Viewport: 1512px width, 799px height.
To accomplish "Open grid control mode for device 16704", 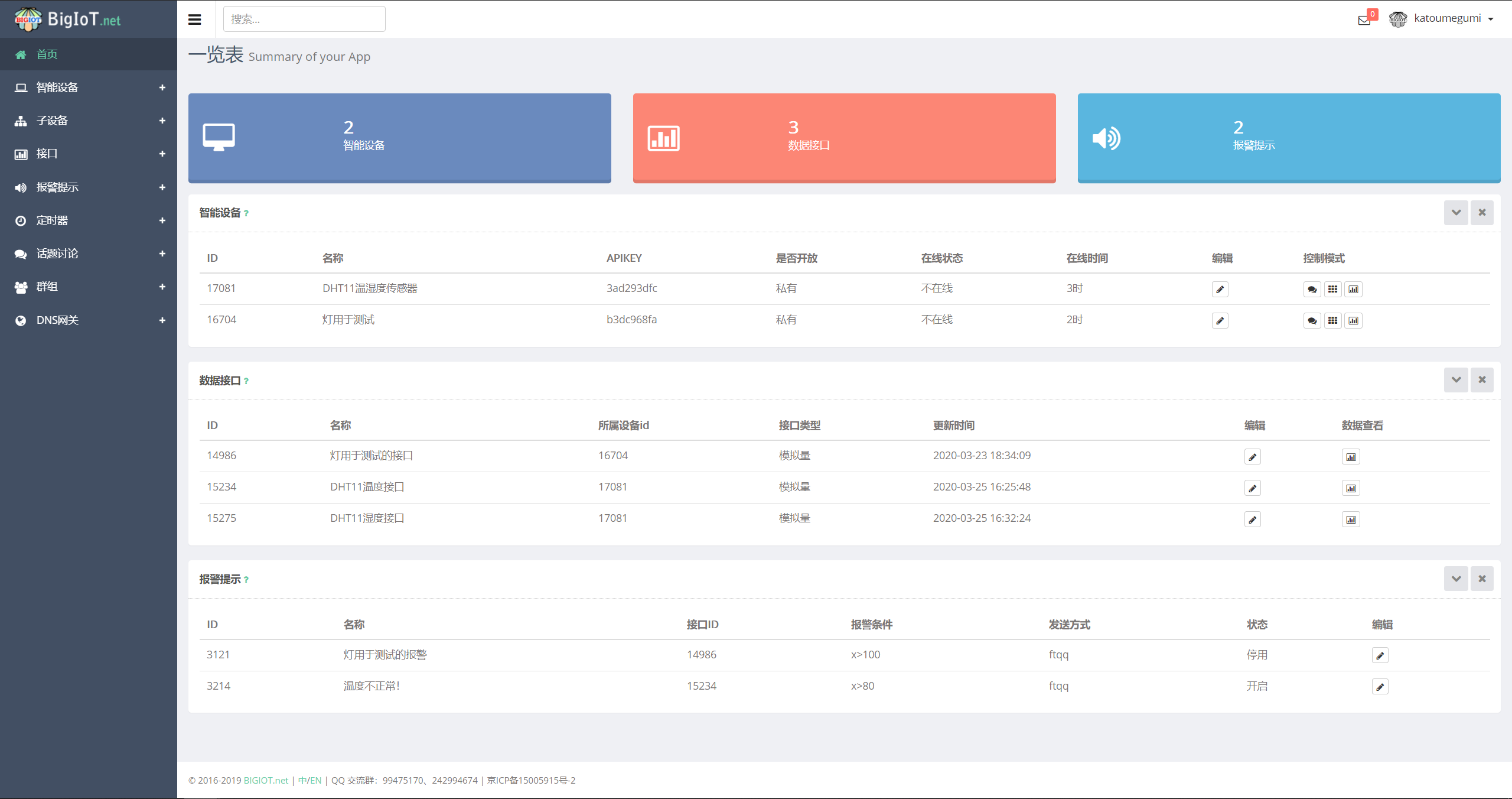I will pos(1332,321).
